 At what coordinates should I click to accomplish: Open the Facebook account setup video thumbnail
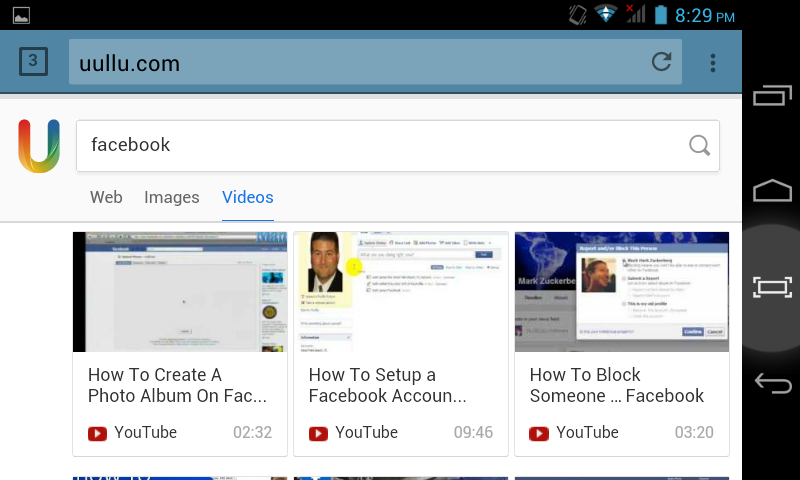click(x=401, y=292)
